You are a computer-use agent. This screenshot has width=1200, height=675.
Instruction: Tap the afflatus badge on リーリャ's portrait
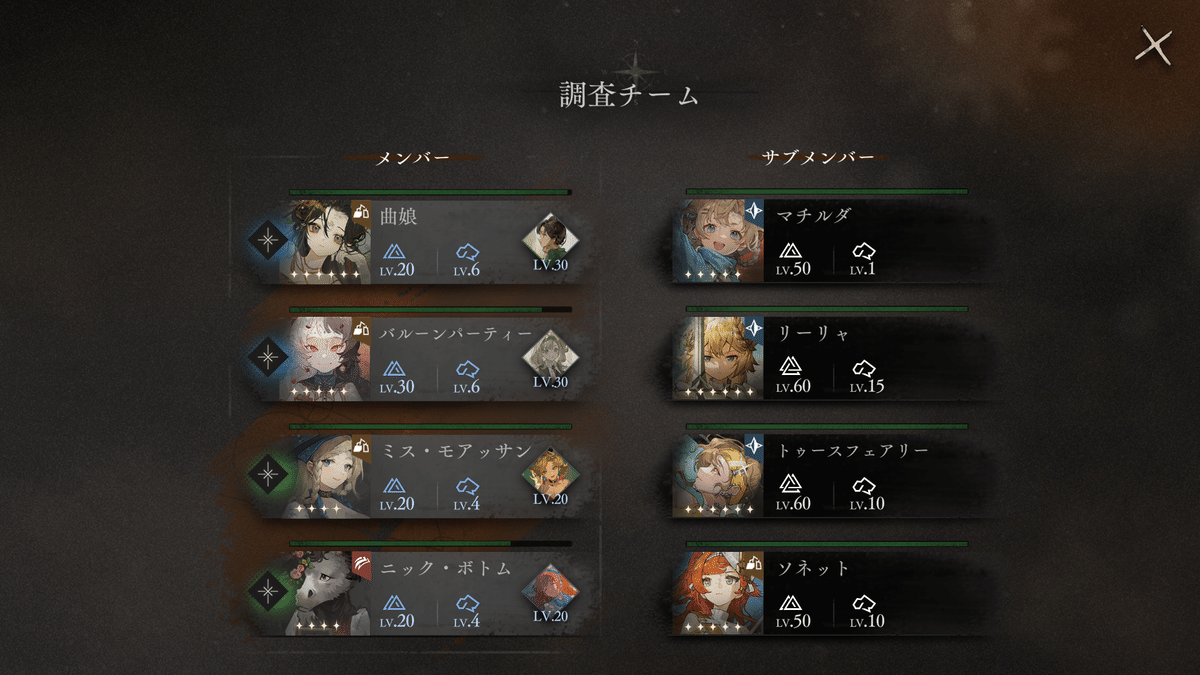coord(753,329)
